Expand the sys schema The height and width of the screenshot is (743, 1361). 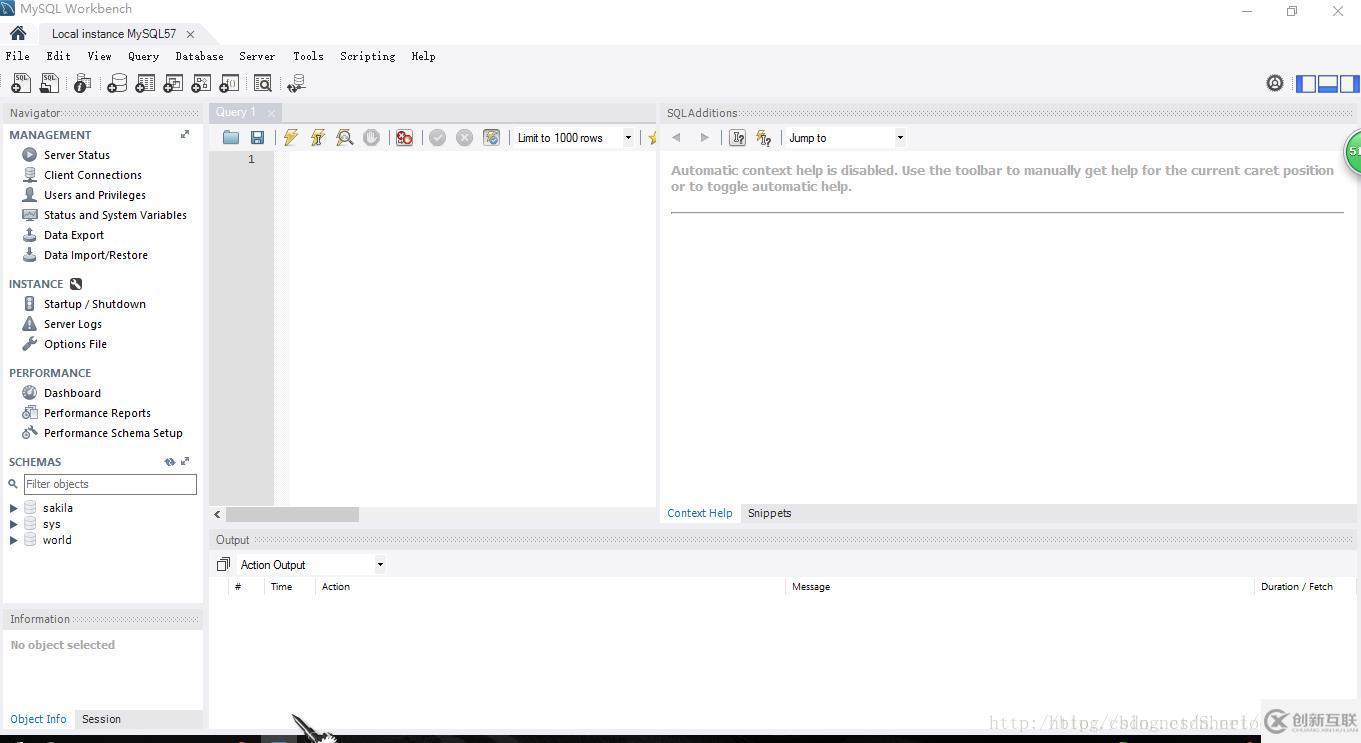pos(13,524)
